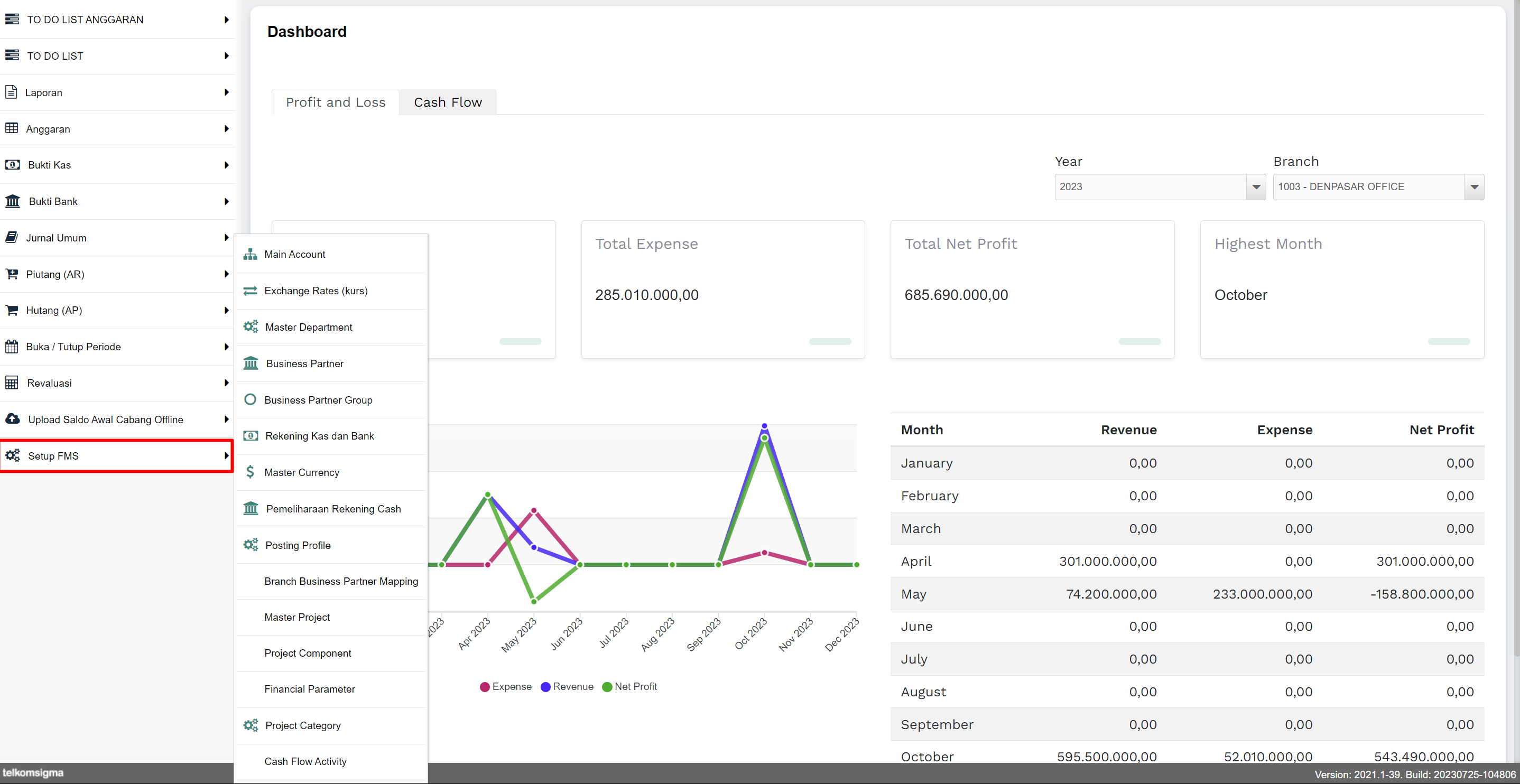The height and width of the screenshot is (784, 1520).
Task: Toggle Net Profit series in legend
Action: click(629, 686)
